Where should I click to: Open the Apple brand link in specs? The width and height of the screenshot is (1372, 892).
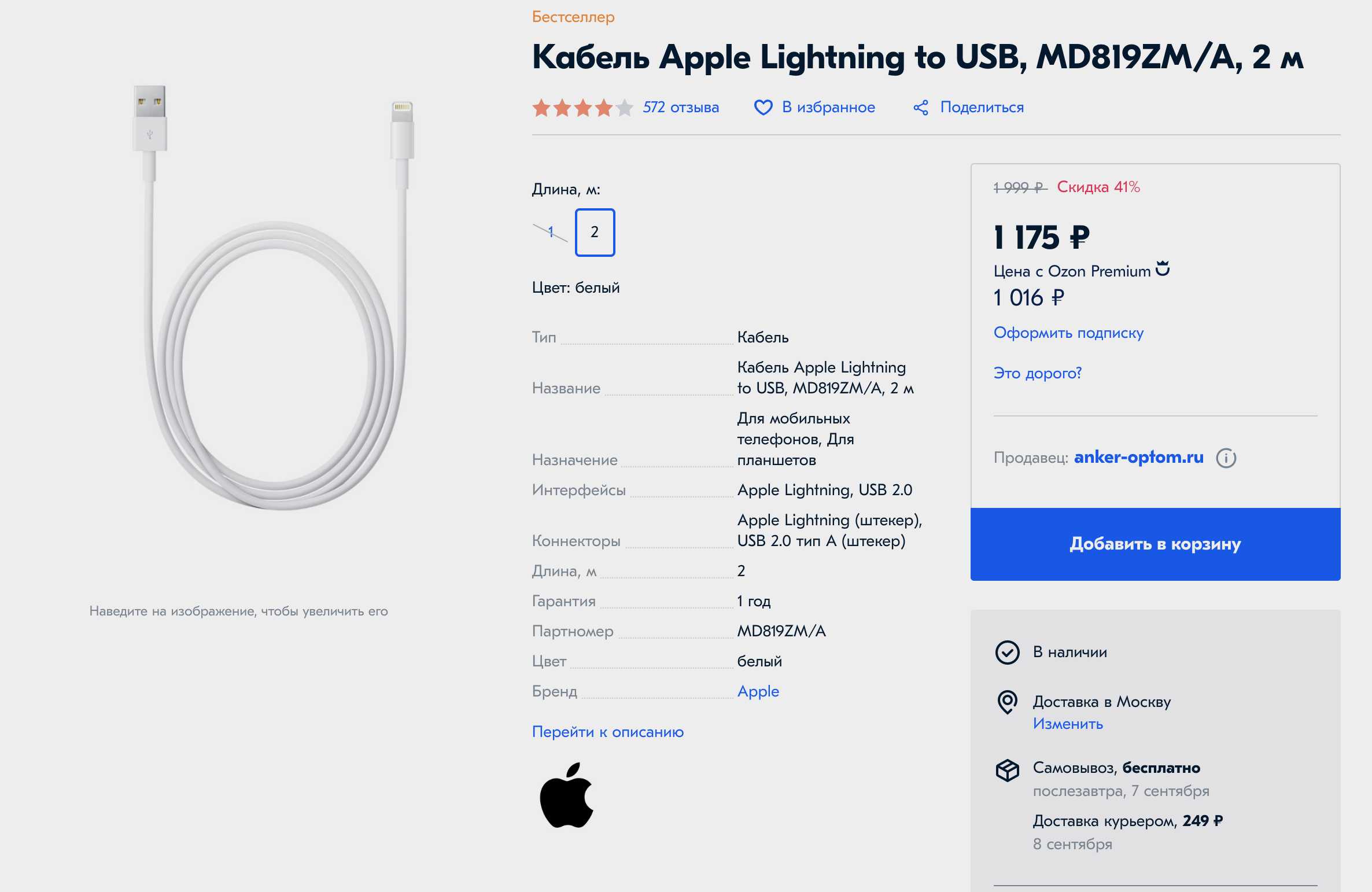[758, 691]
